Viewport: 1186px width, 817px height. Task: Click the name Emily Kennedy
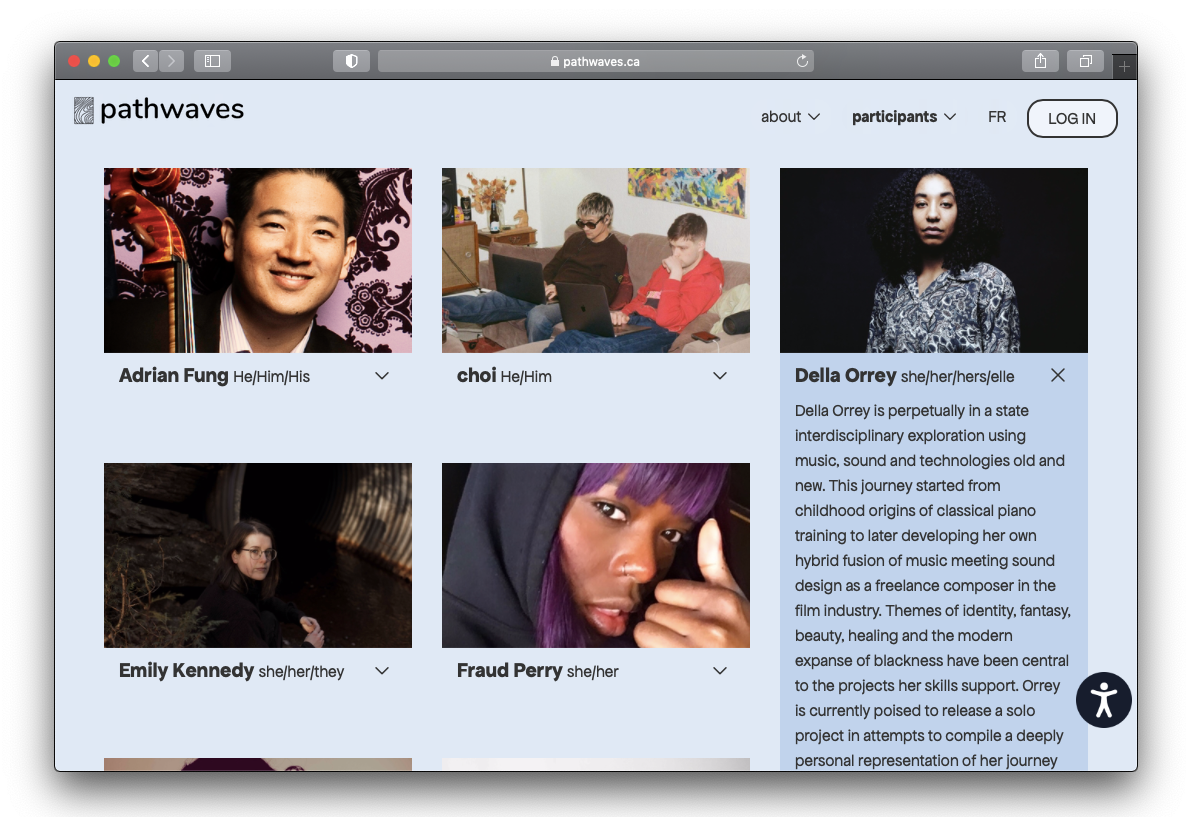pos(186,671)
